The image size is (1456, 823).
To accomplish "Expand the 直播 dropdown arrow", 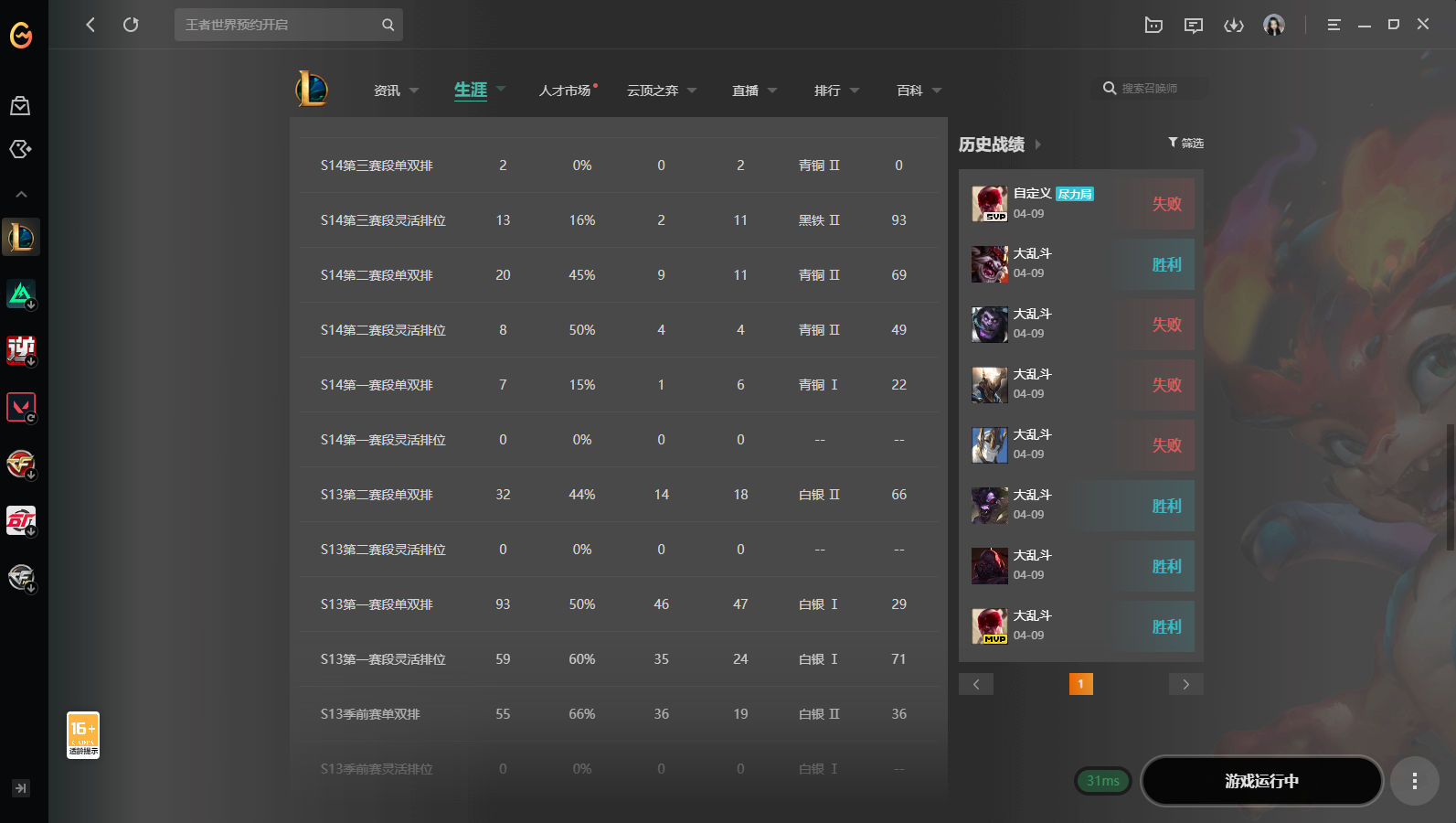I will [x=772, y=91].
